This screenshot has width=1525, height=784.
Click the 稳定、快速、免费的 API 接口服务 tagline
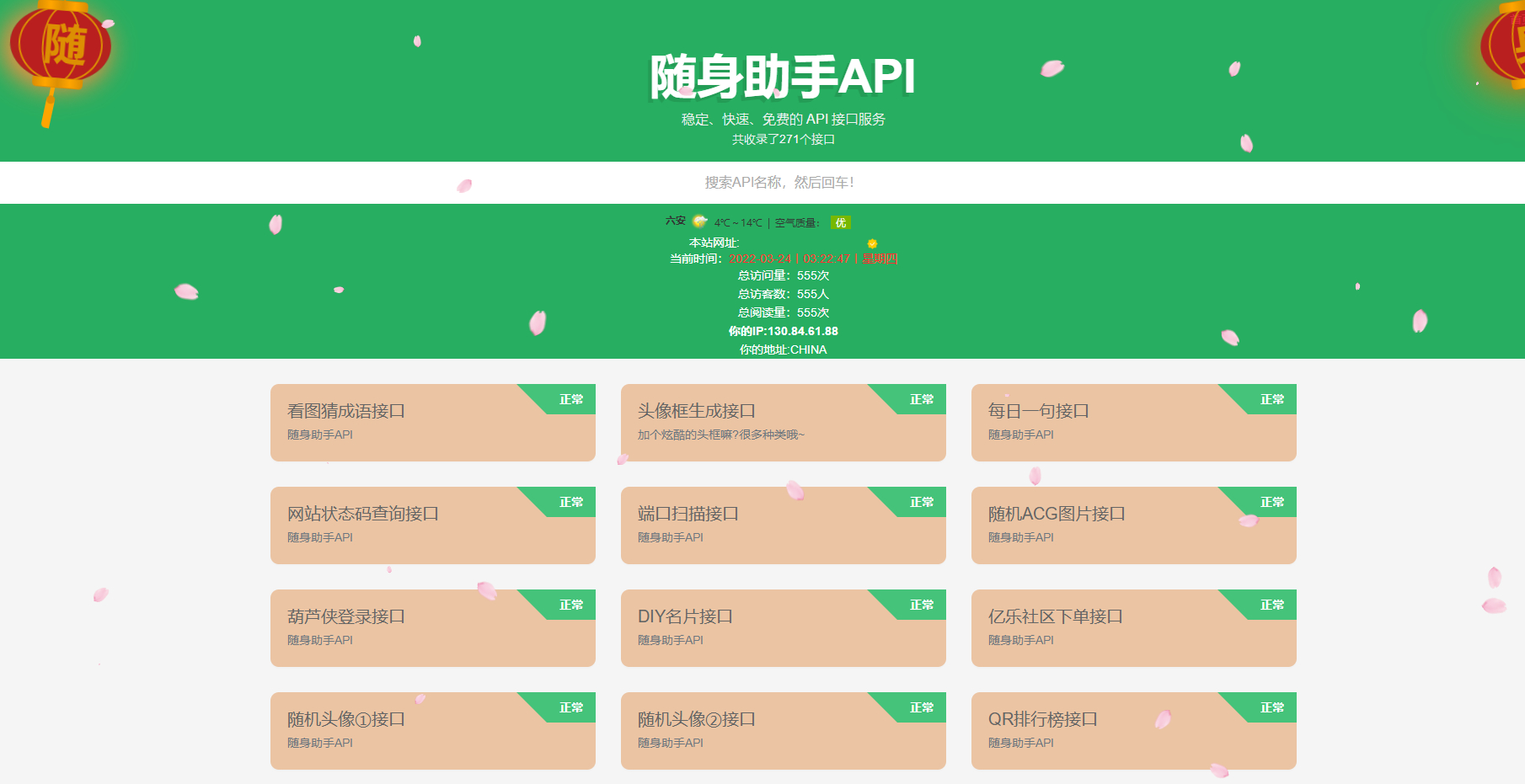(784, 120)
